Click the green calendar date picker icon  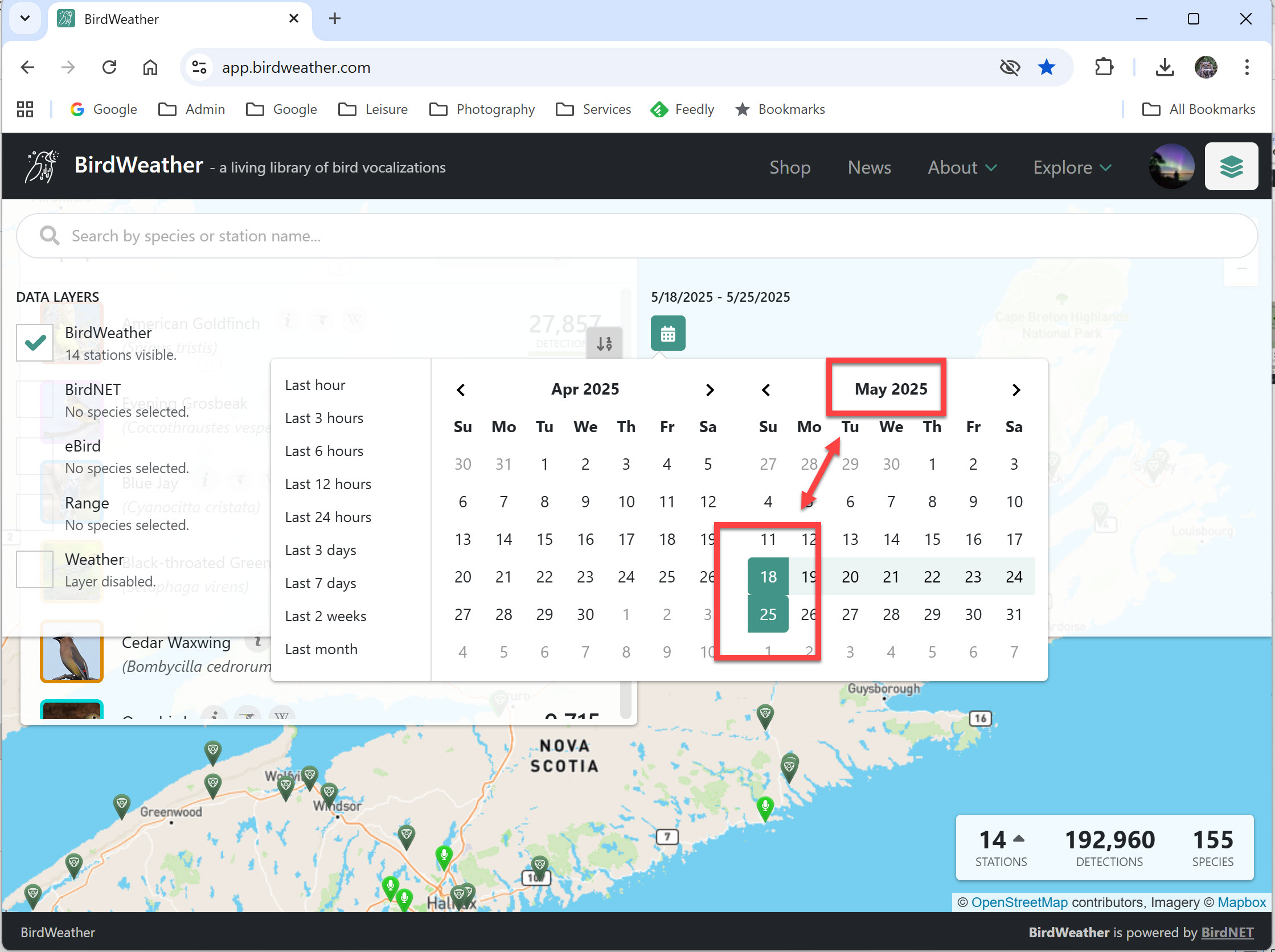click(x=667, y=333)
